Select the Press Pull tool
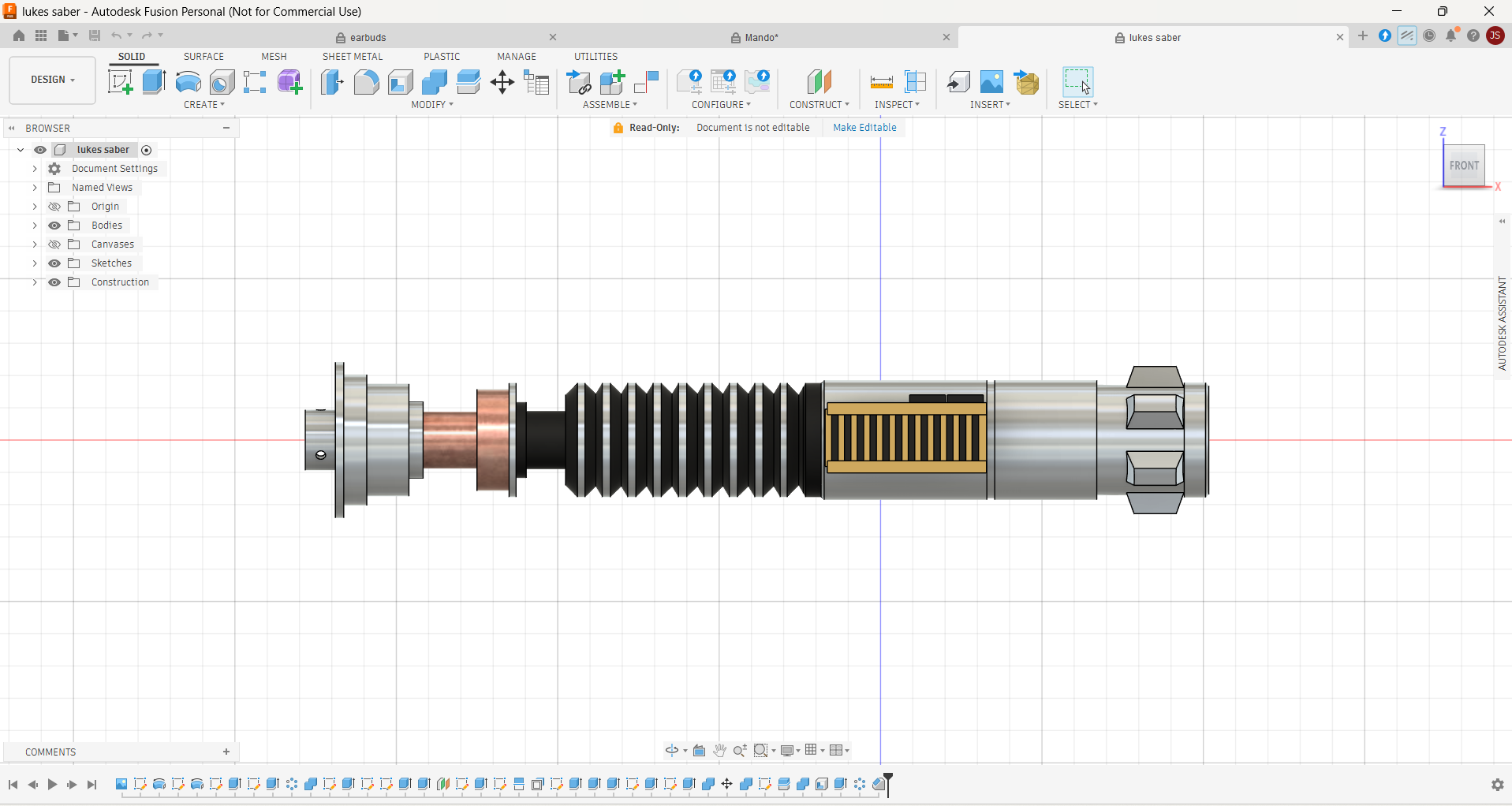This screenshot has height=806, width=1512. coord(332,82)
